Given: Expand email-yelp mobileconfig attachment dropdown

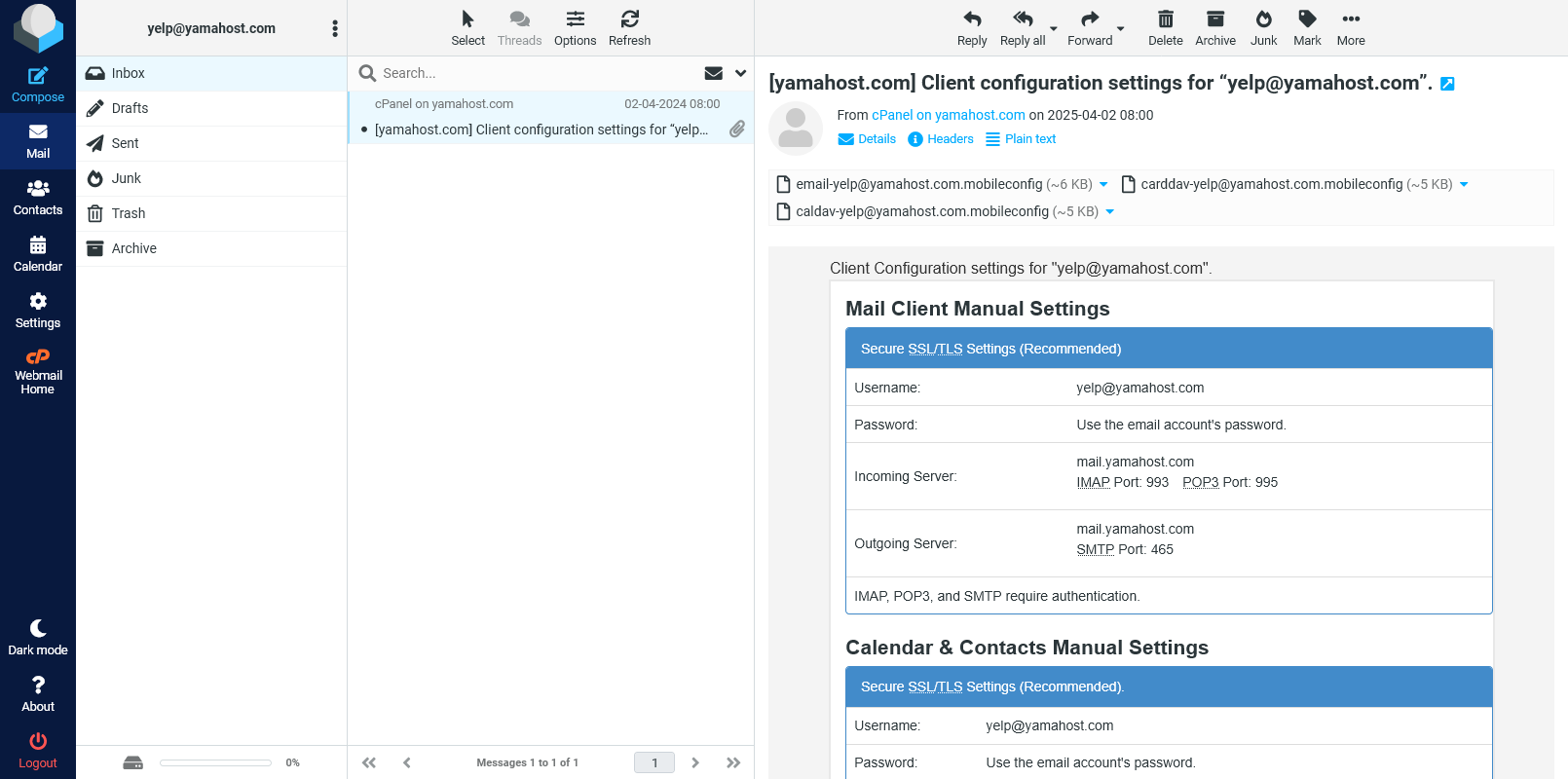Looking at the screenshot, I should (x=1103, y=184).
